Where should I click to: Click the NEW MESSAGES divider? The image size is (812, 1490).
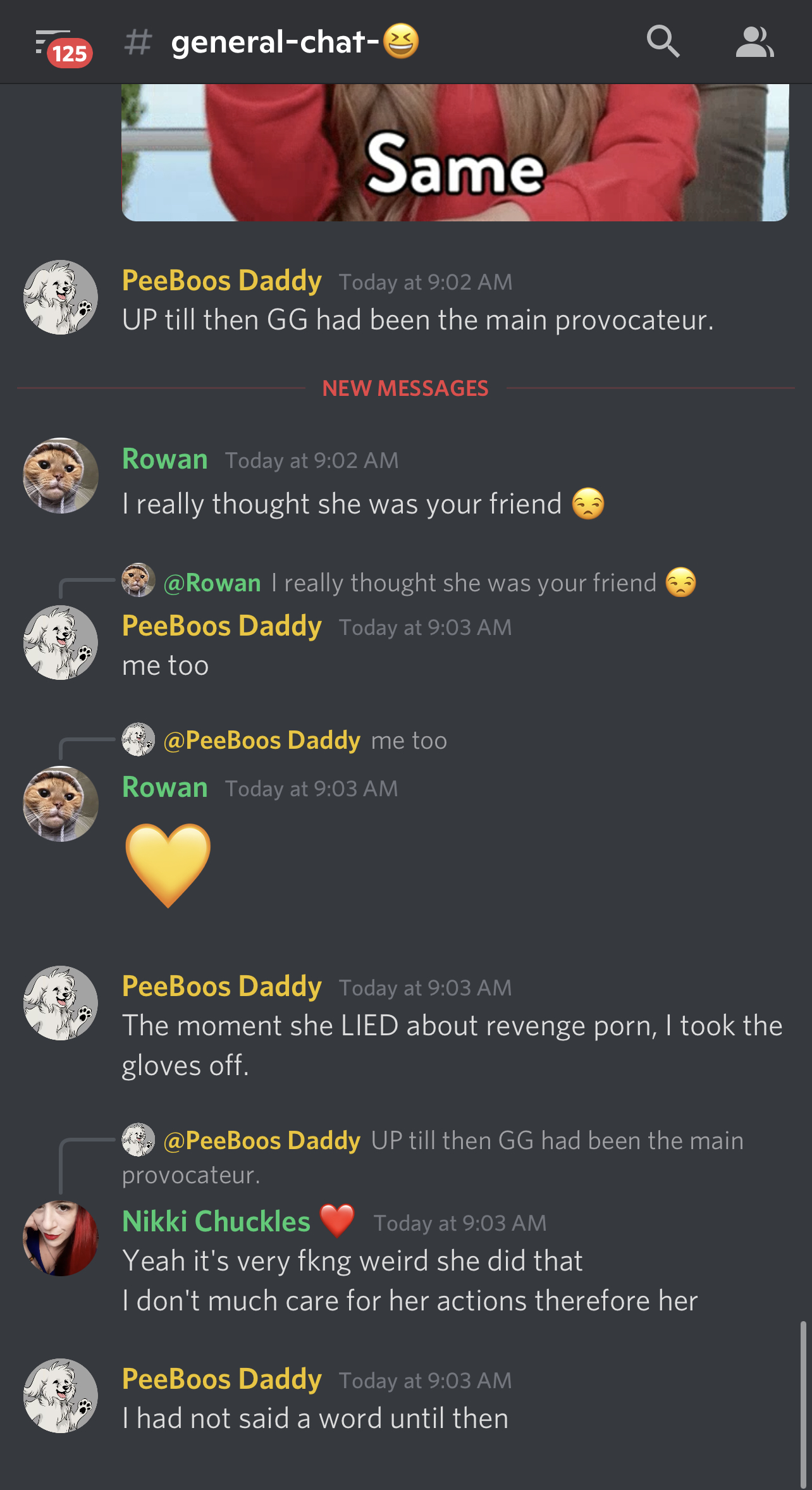(405, 388)
